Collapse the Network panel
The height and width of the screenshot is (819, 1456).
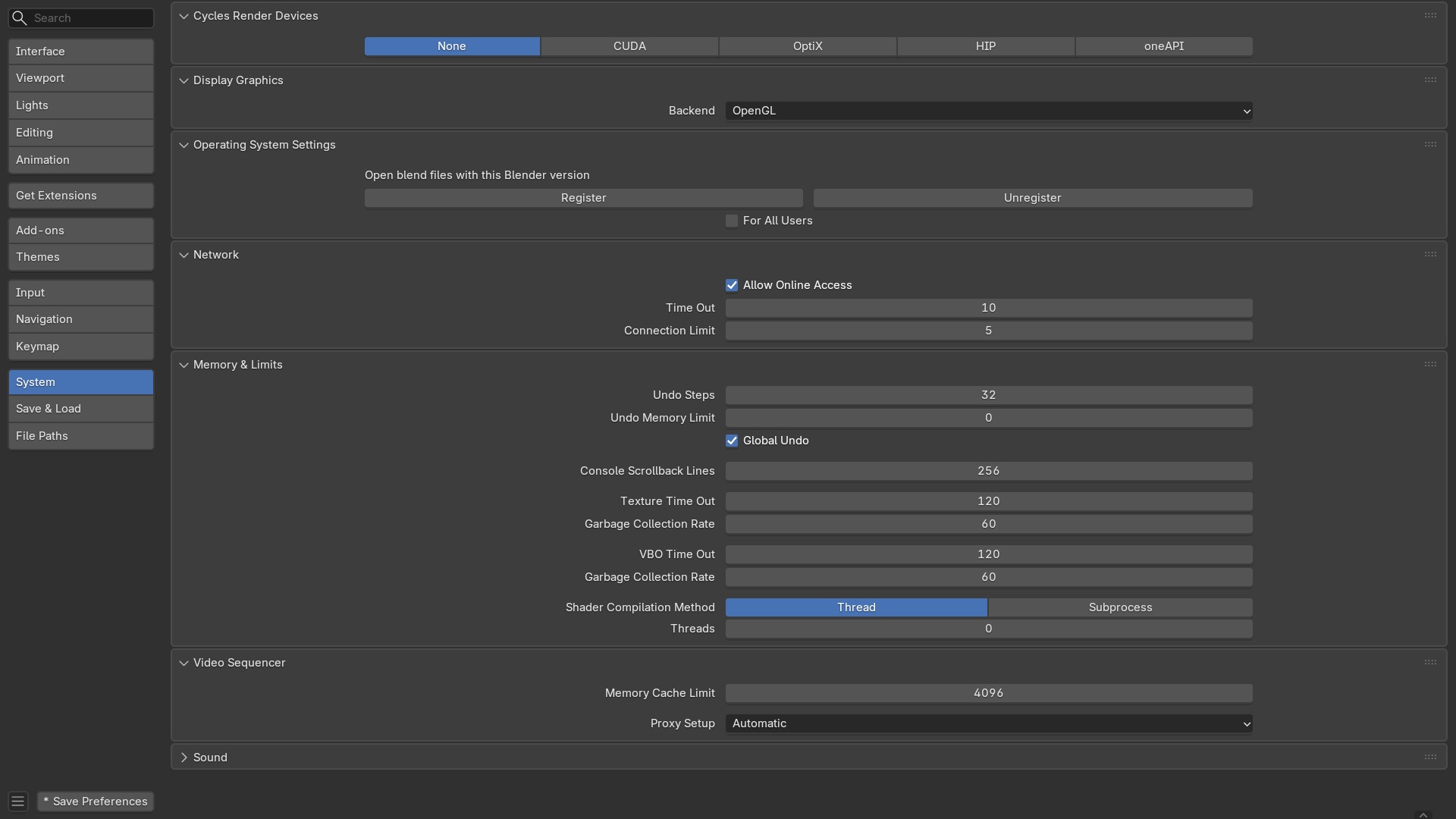tap(184, 255)
